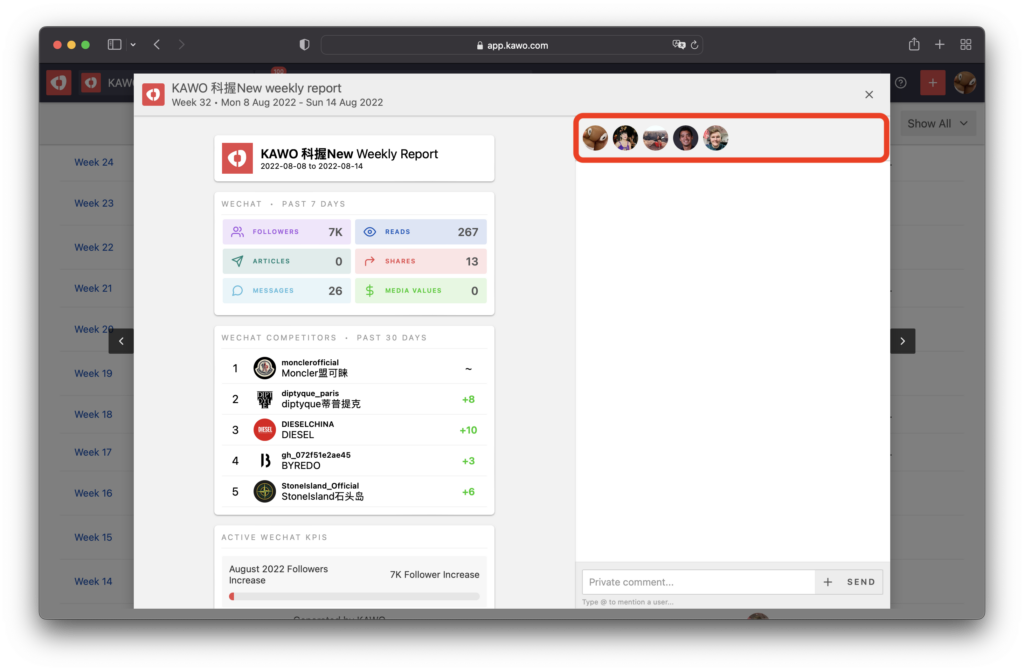This screenshot has height=671, width=1024.
Task: Open the Week 18 report link
Action: point(93,414)
